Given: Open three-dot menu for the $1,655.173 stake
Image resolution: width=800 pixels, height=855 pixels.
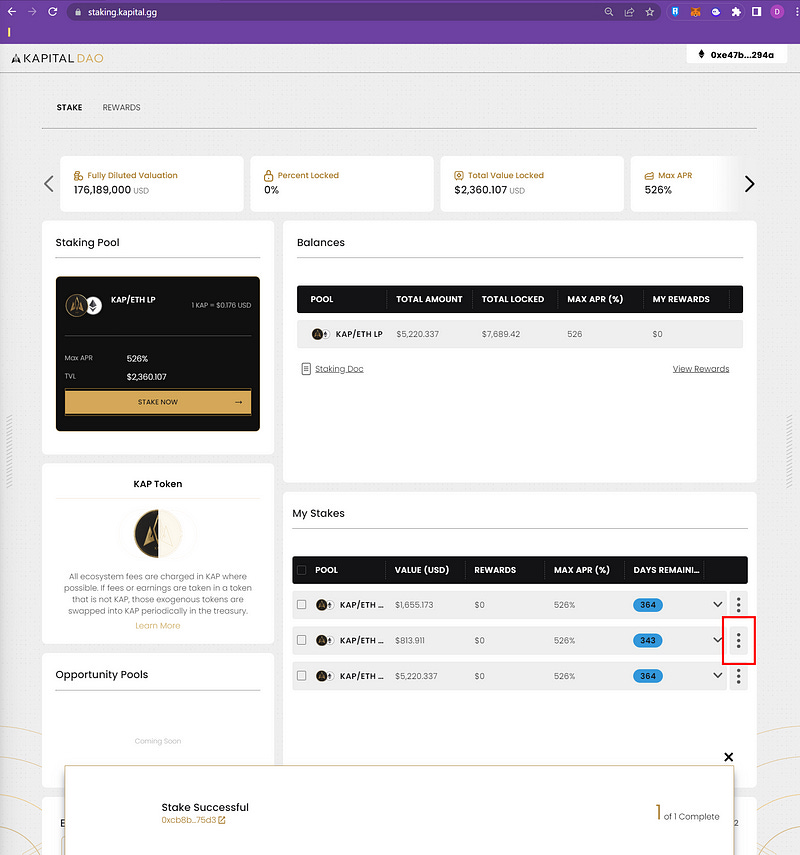Looking at the screenshot, I should pos(738,605).
